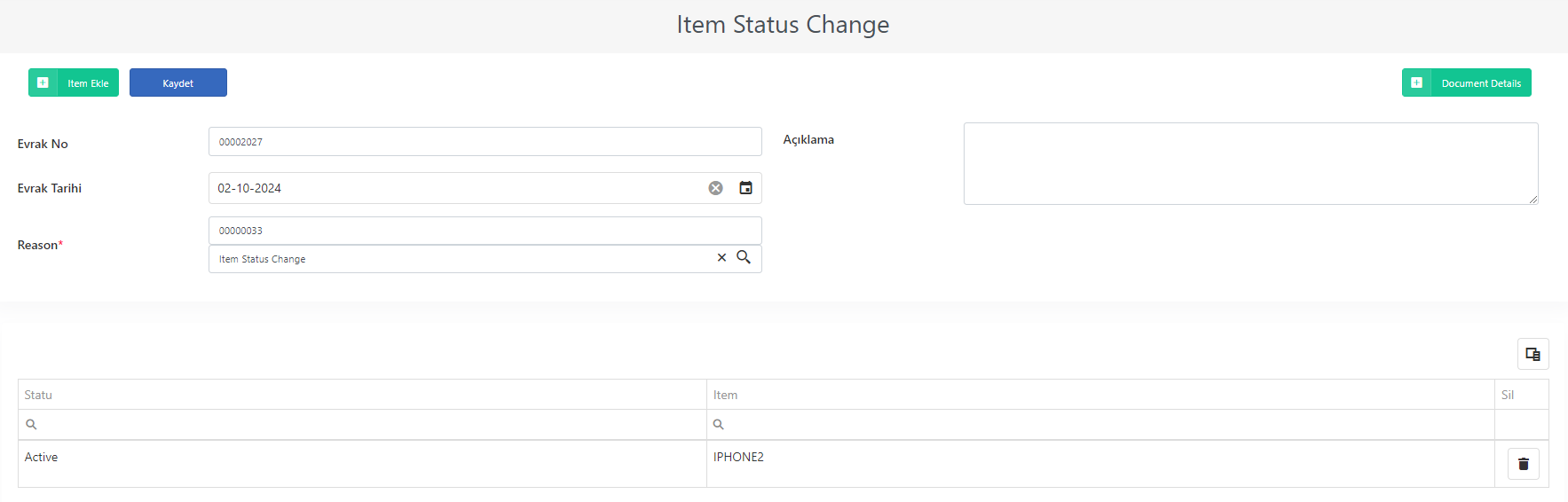Focus the Açıklama text area

click(x=1251, y=164)
